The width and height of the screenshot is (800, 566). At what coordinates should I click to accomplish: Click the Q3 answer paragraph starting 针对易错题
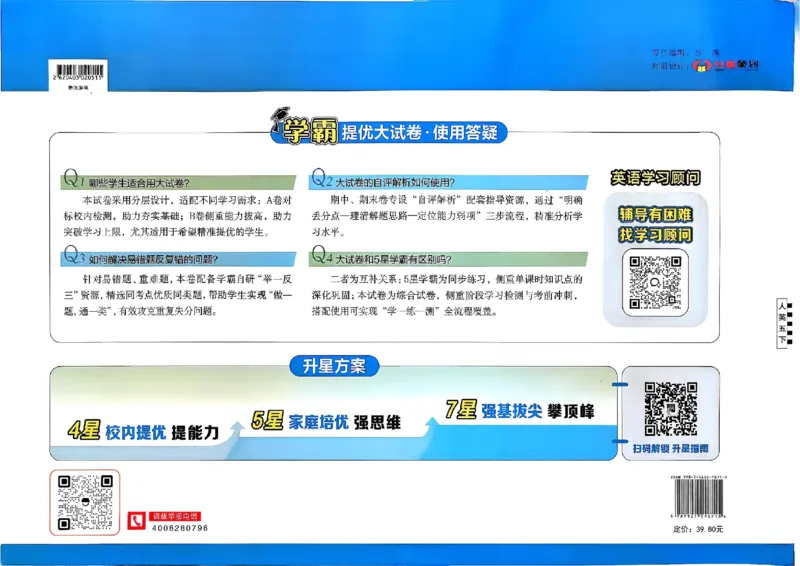[178, 295]
